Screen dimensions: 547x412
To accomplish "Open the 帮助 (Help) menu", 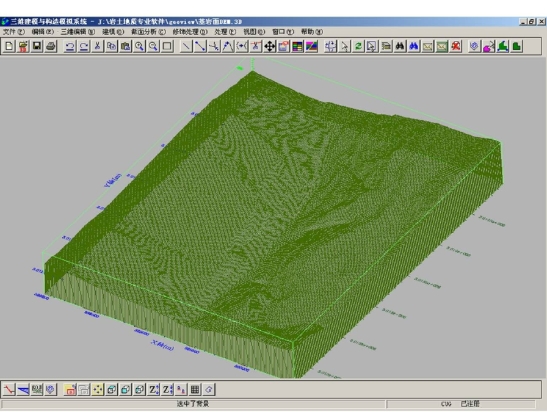I will click(312, 32).
